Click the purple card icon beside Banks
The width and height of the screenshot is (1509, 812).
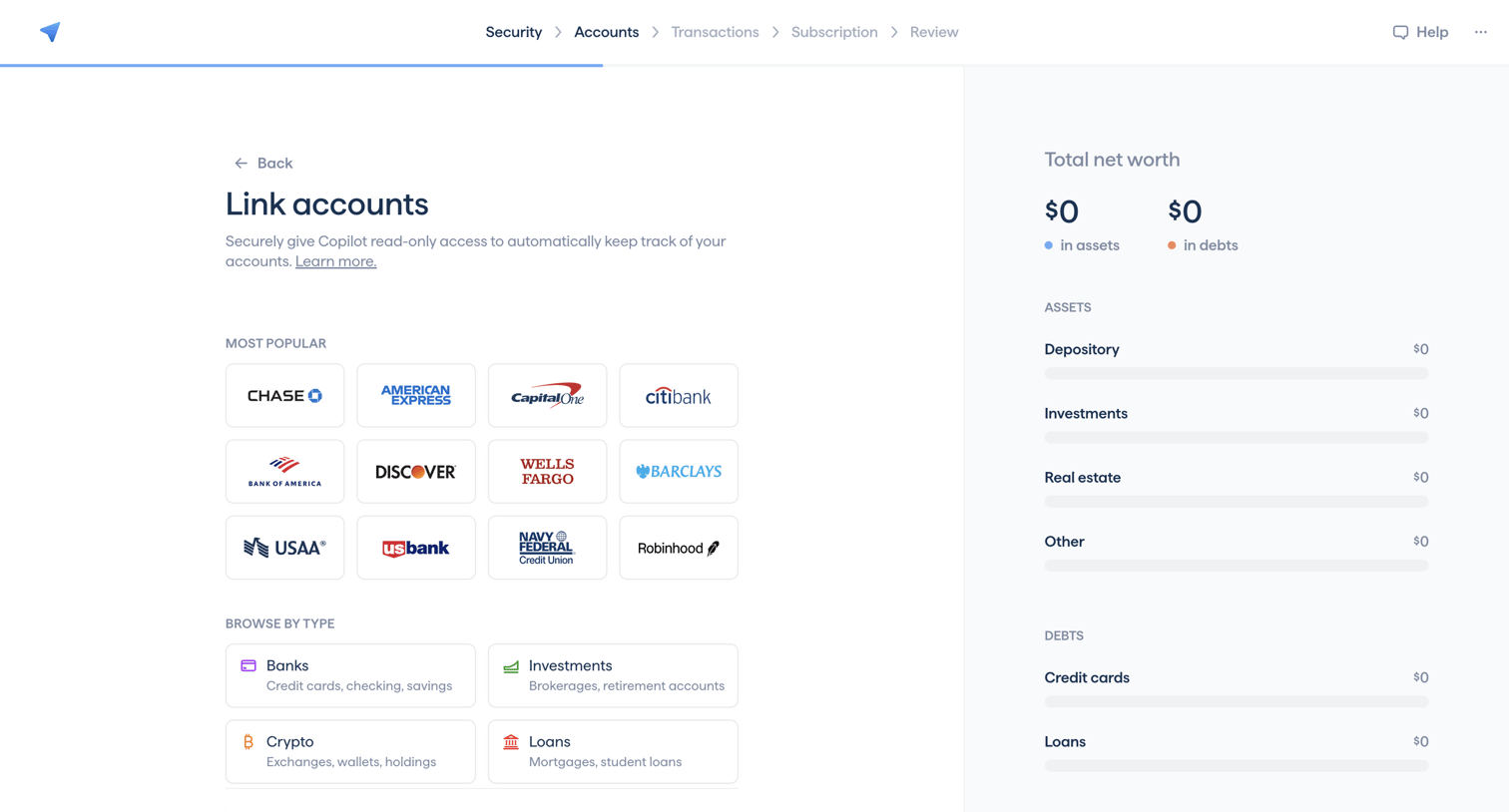249,665
